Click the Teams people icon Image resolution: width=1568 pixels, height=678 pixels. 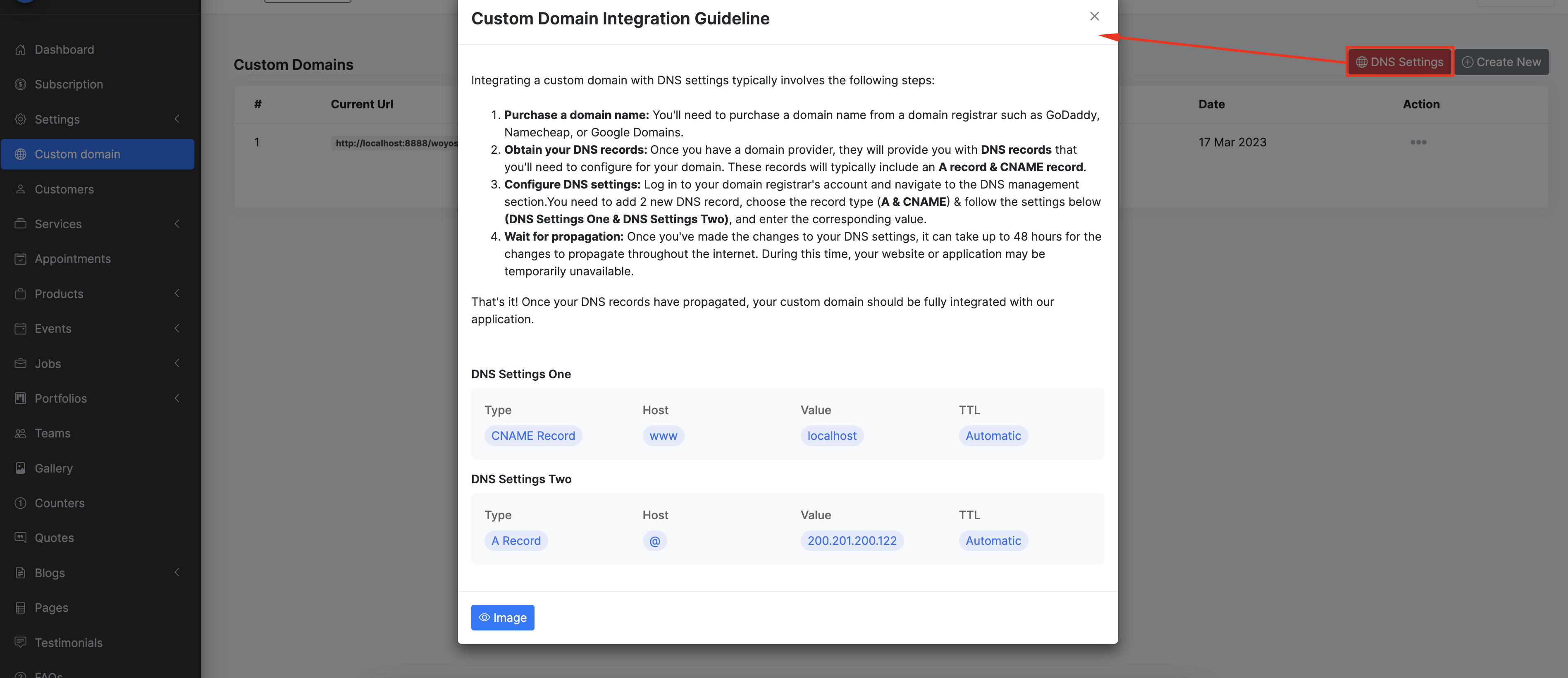point(21,433)
